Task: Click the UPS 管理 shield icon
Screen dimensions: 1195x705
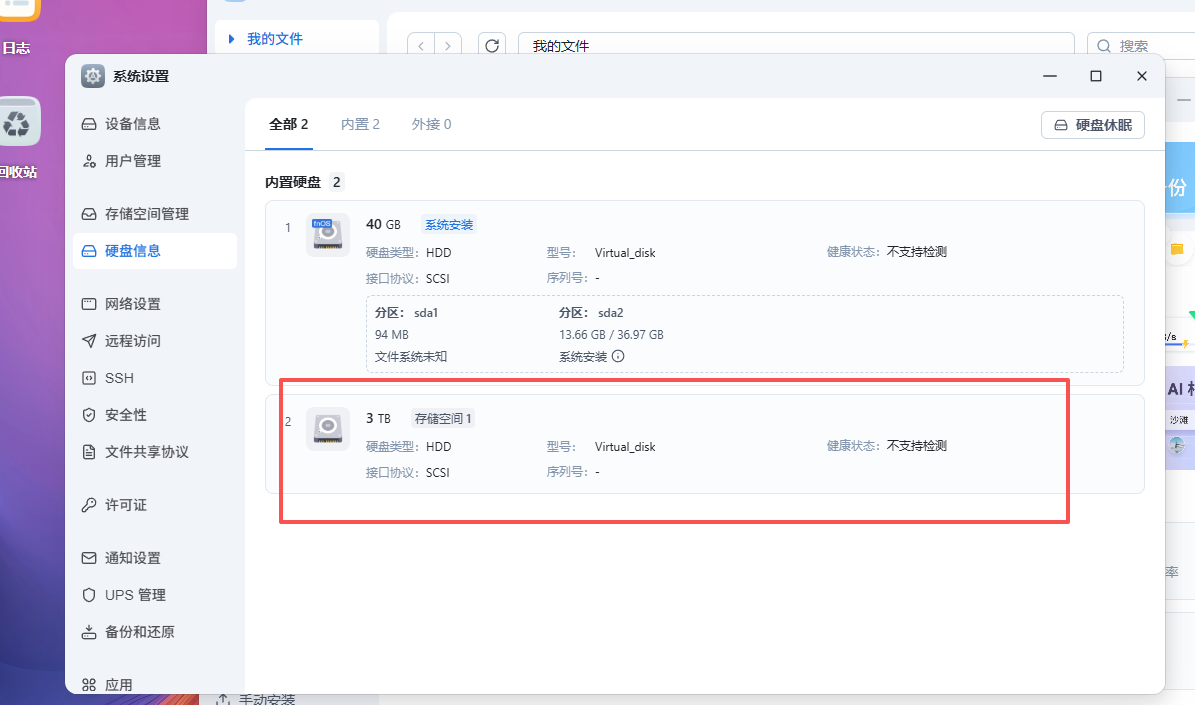Action: pyautogui.click(x=89, y=595)
